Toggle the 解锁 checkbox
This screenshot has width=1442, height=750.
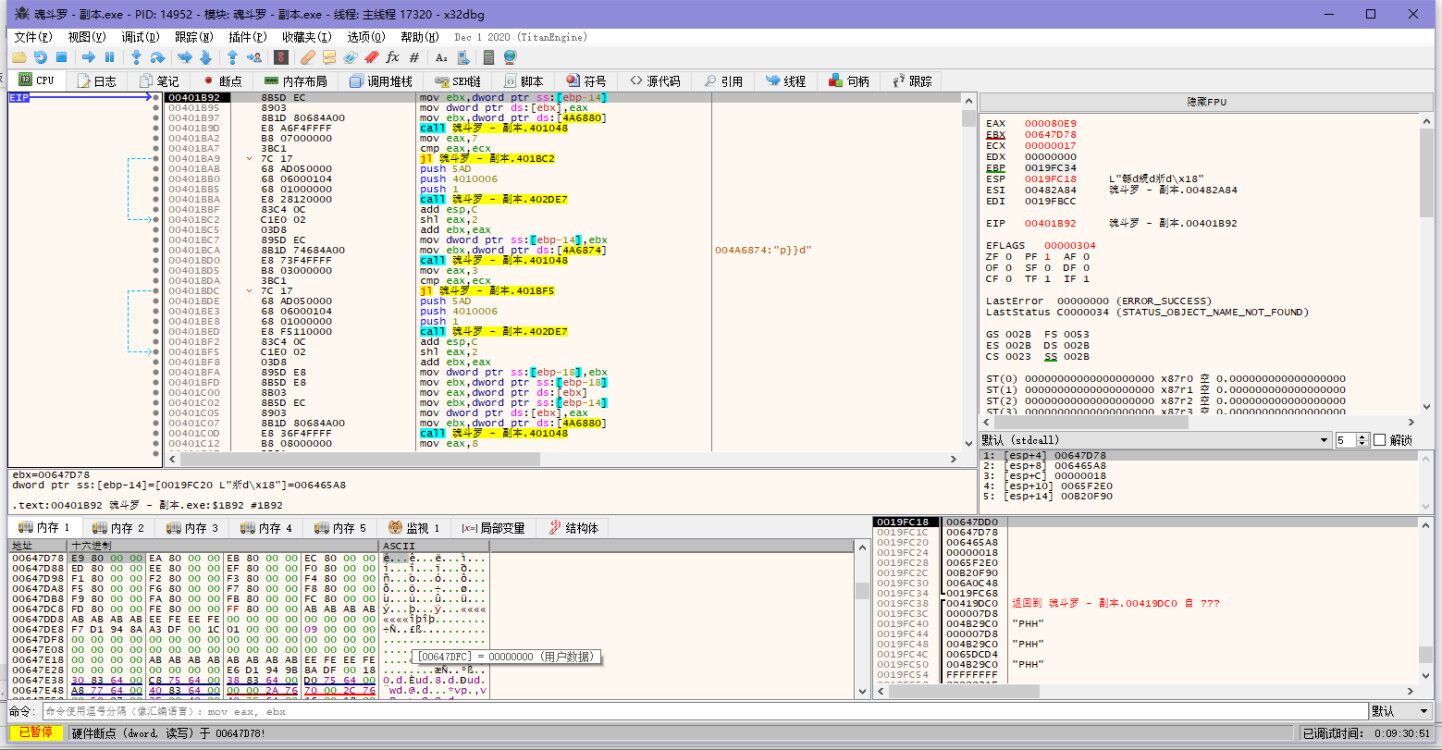[x=1380, y=440]
